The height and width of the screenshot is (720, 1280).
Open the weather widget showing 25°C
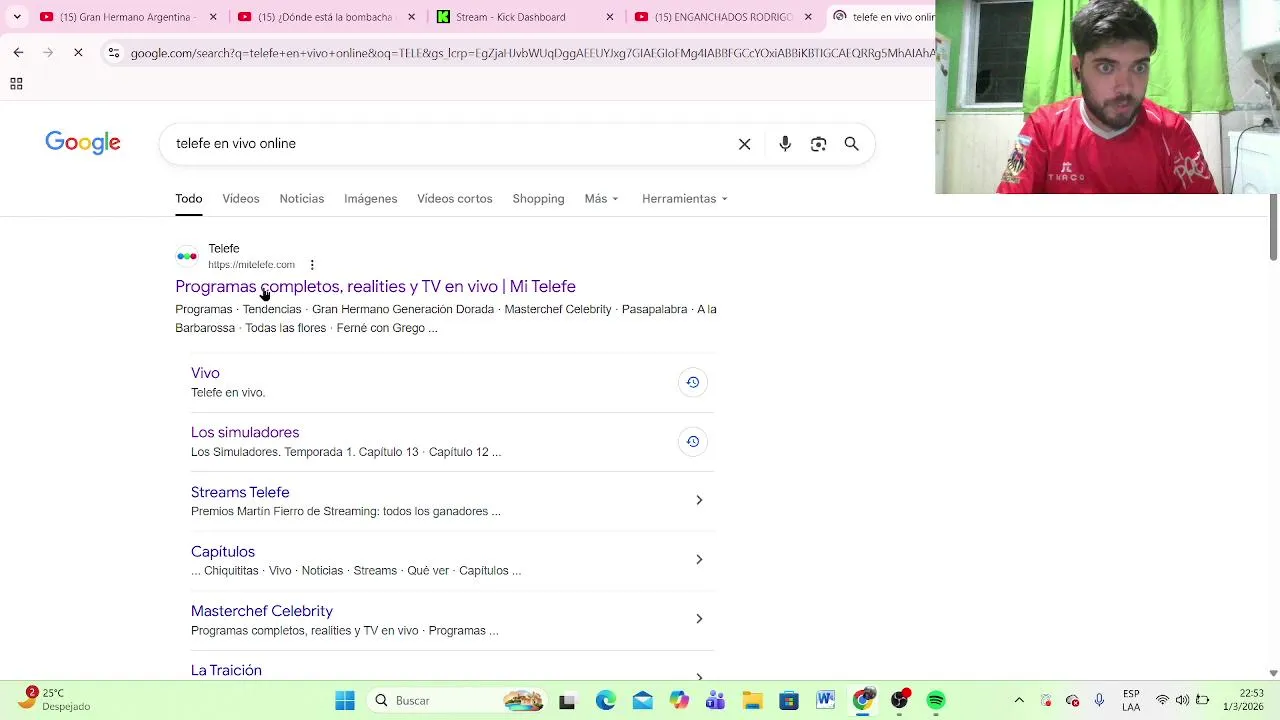(x=55, y=699)
